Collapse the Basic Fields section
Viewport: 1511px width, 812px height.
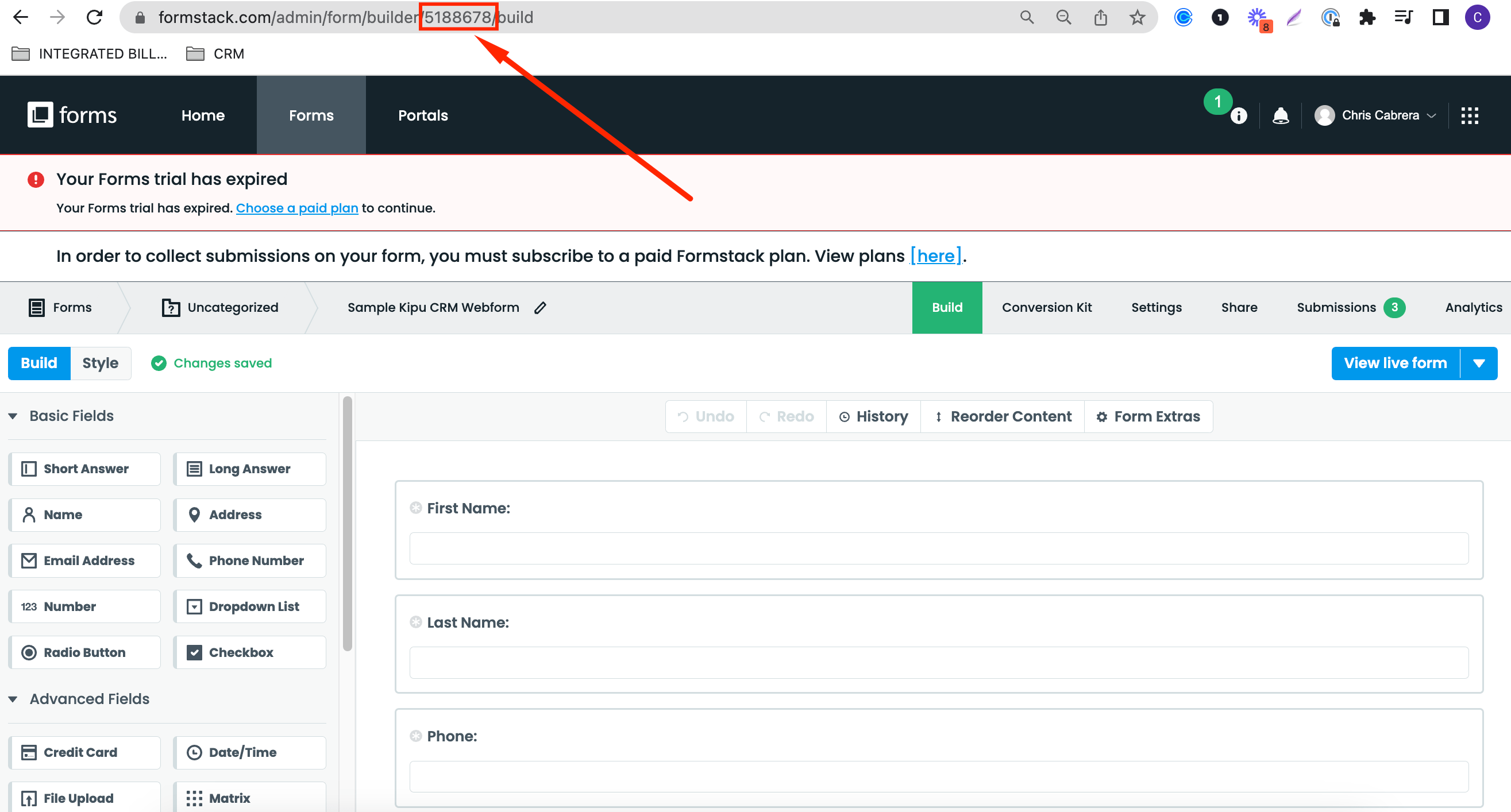click(x=13, y=416)
